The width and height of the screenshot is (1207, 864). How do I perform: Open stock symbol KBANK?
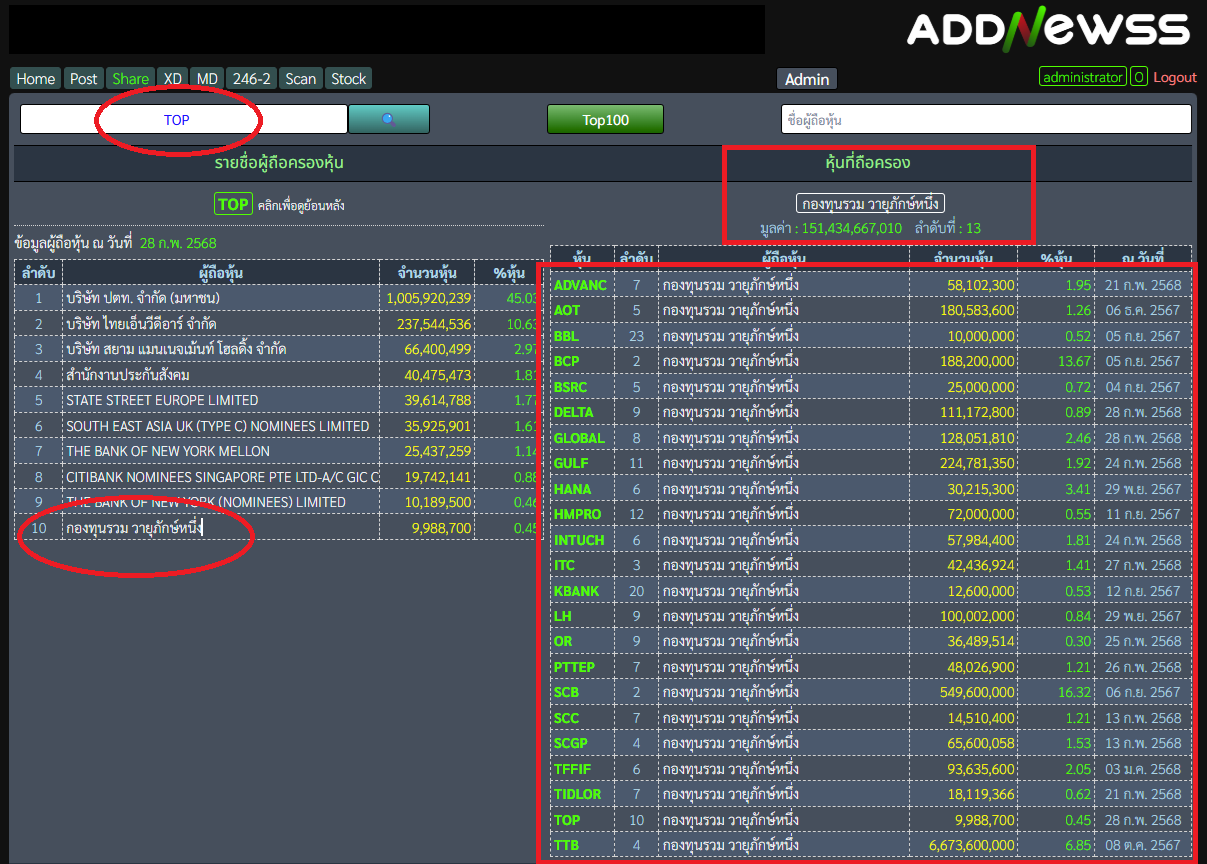pos(577,591)
